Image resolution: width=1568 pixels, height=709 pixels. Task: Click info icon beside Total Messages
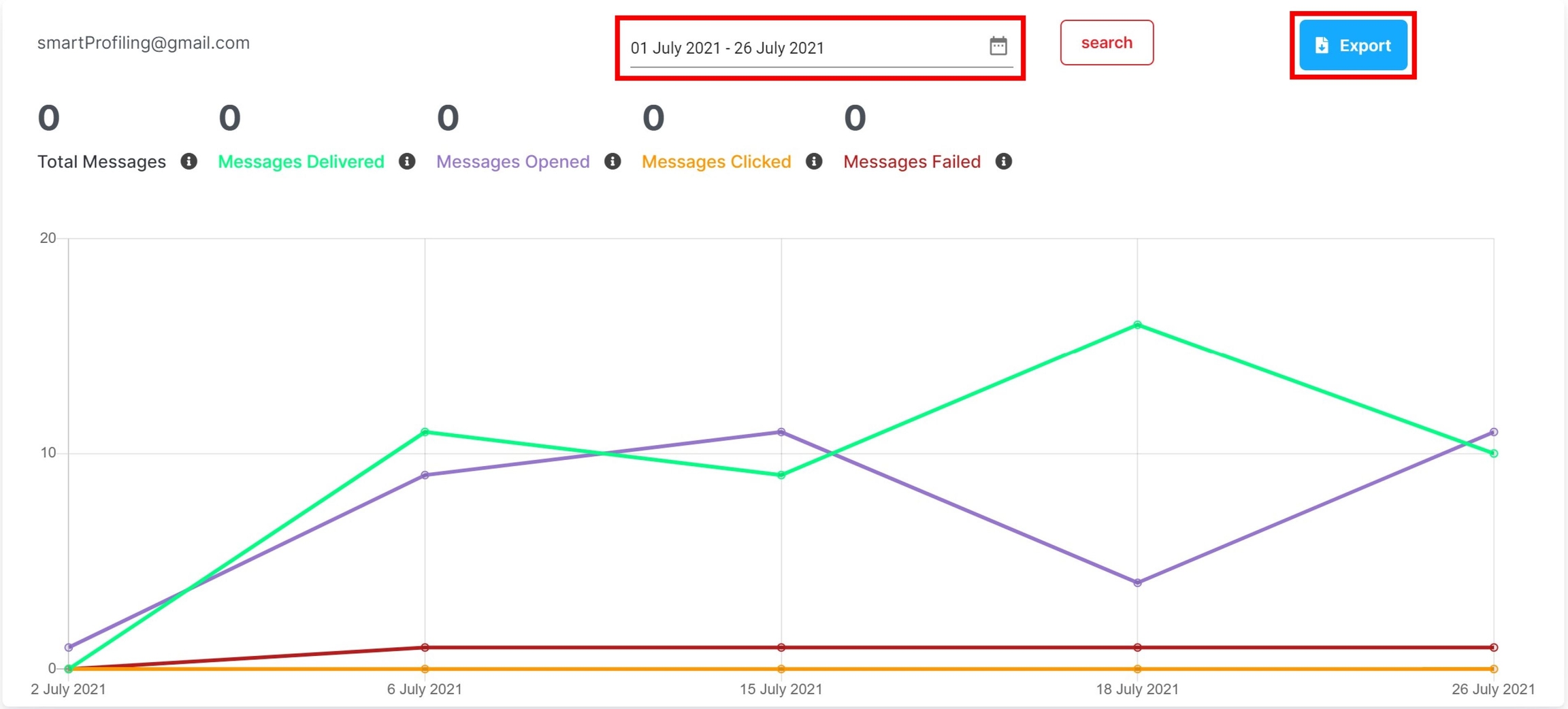[189, 161]
